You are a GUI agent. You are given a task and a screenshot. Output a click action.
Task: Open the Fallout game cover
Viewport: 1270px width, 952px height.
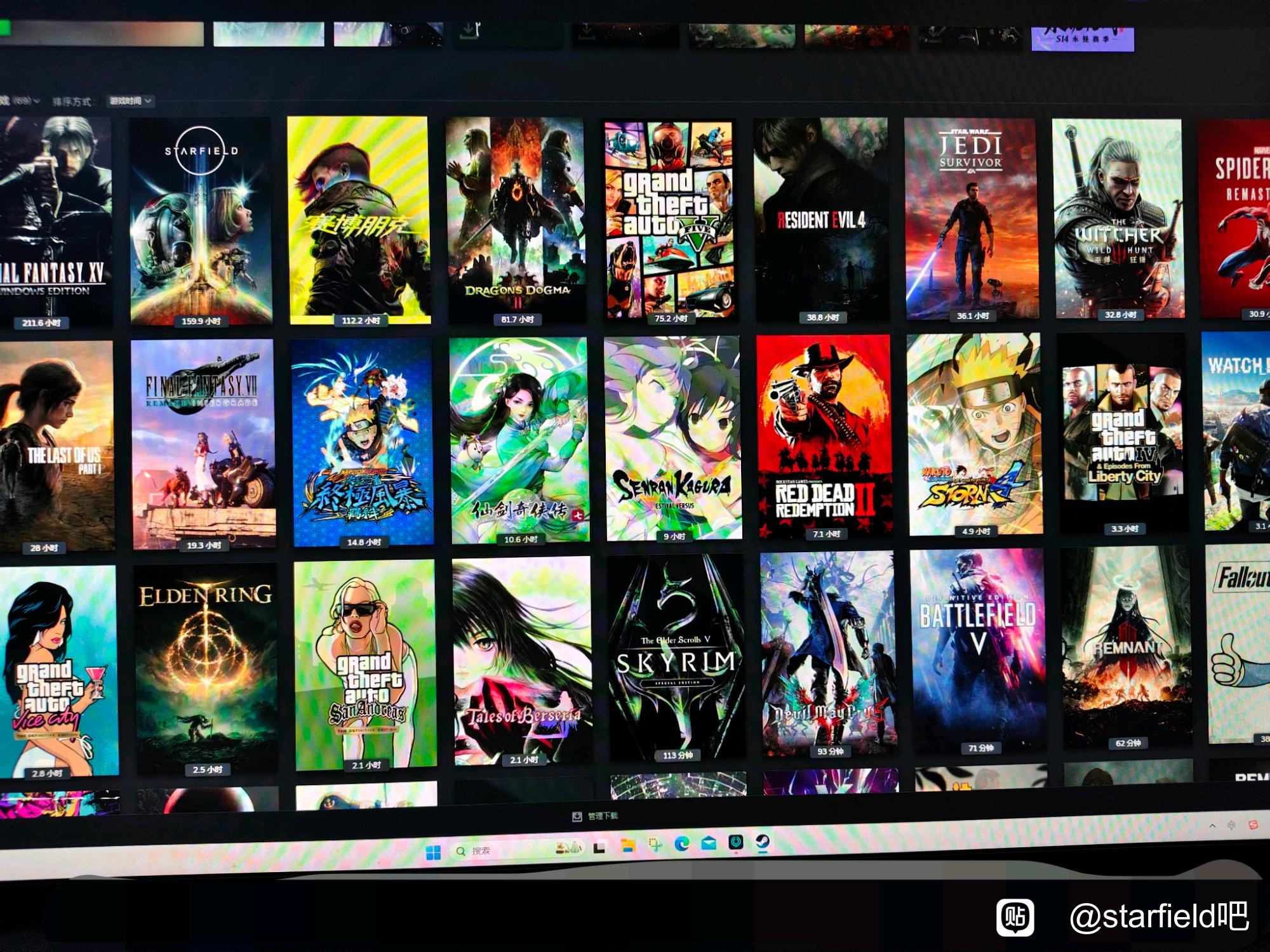pyautogui.click(x=1238, y=644)
